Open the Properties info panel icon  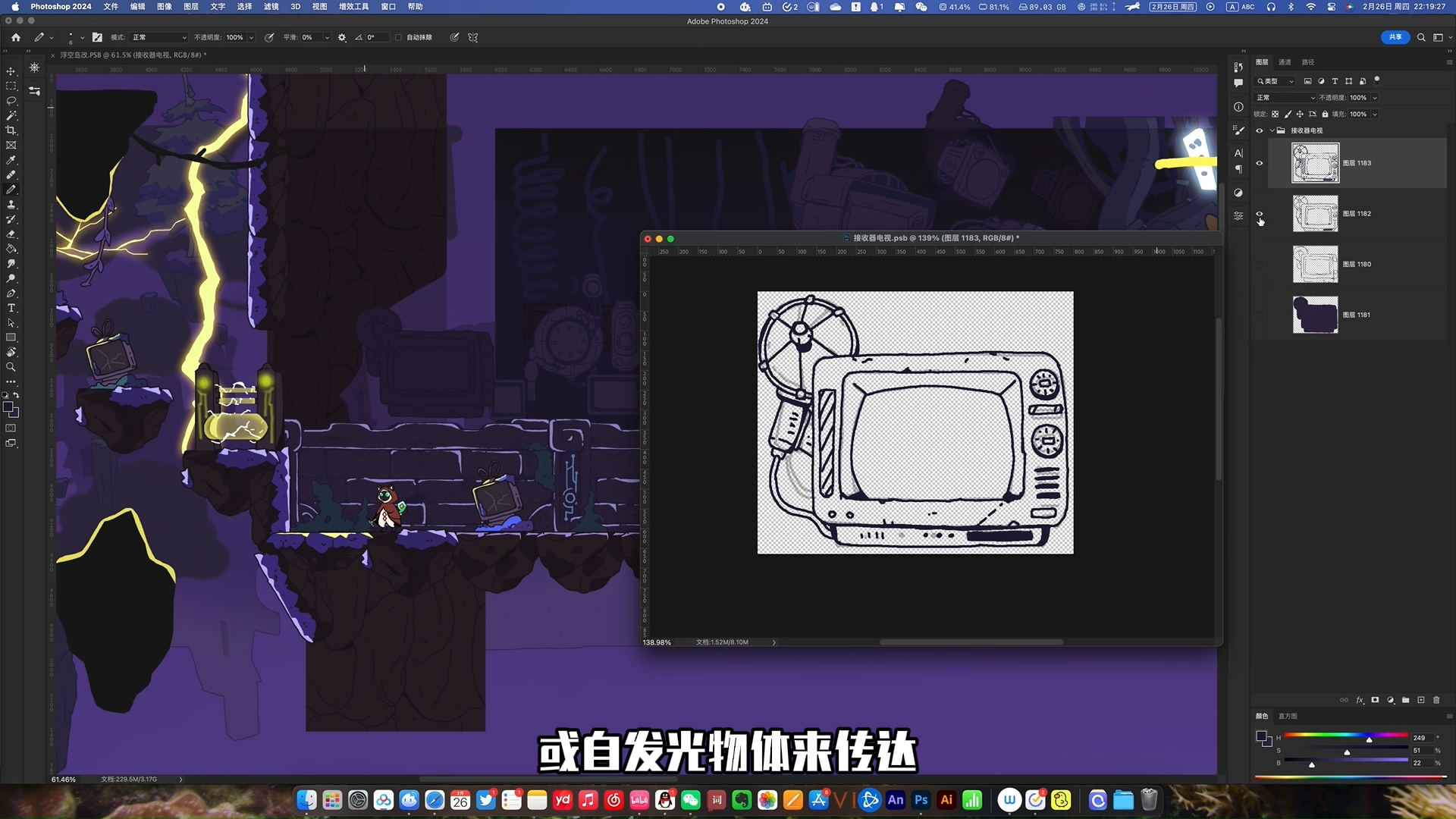[1238, 107]
